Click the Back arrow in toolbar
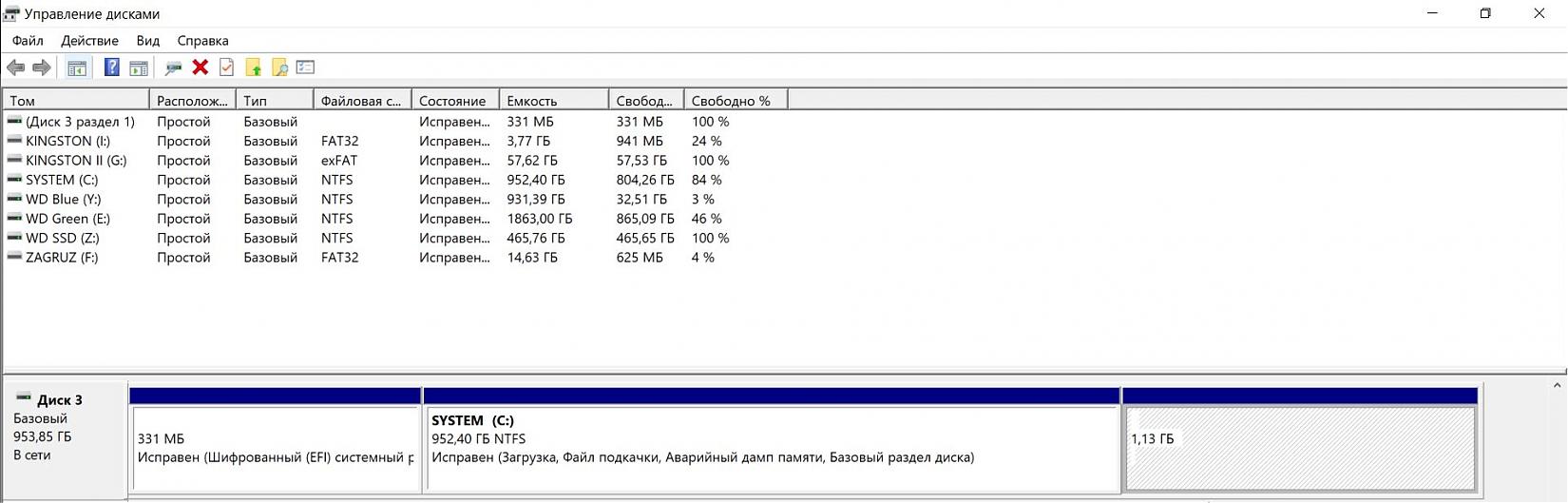 pos(15,68)
